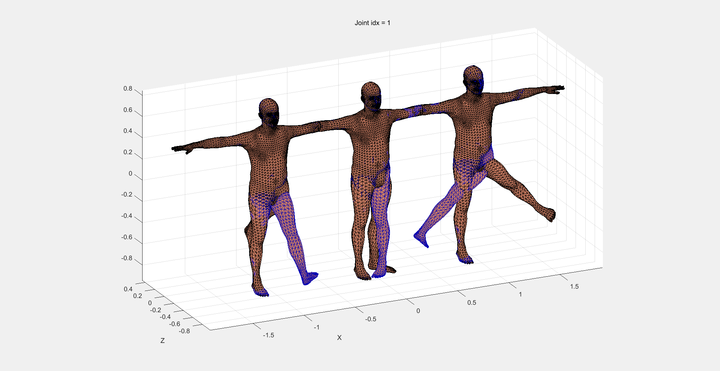This screenshot has height=371, width=720.
Task: Select the Z axis label
Action: 163,341
